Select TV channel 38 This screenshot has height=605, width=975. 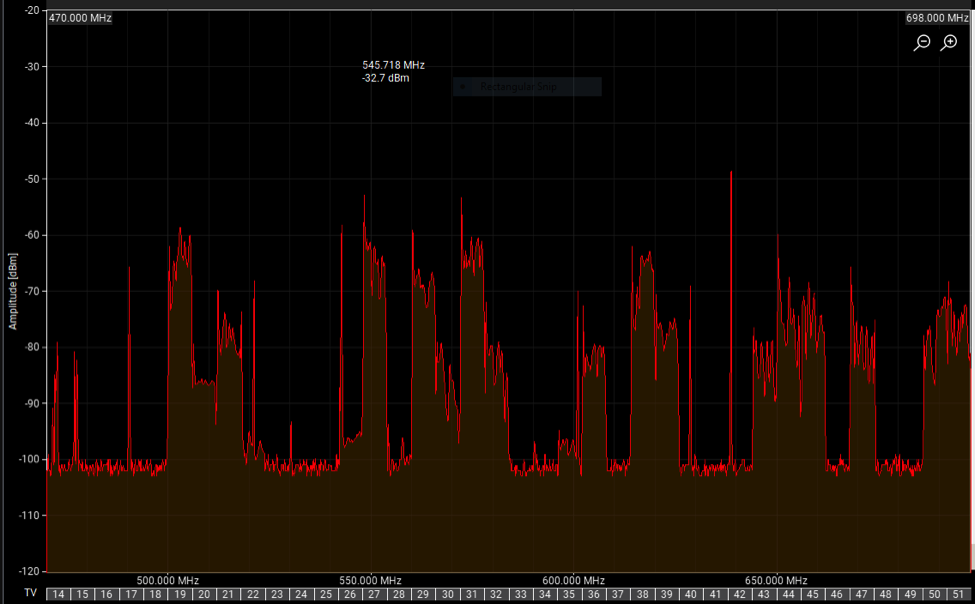point(642,594)
